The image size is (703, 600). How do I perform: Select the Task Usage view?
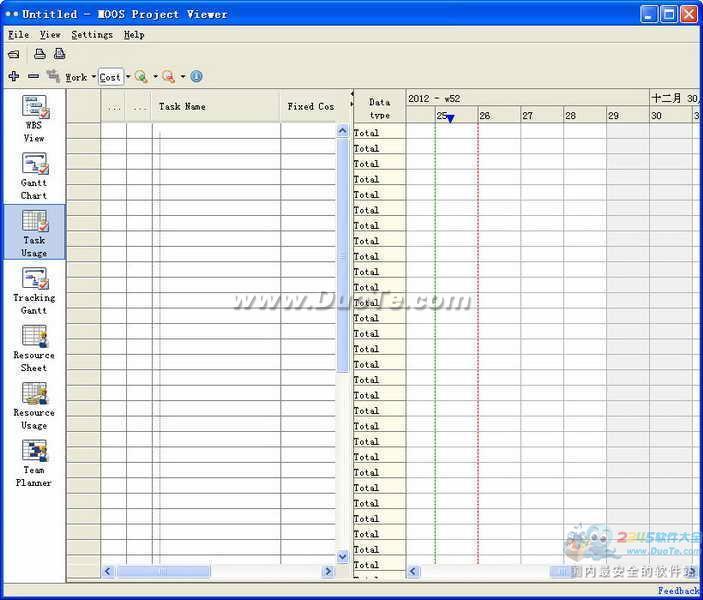(35, 233)
